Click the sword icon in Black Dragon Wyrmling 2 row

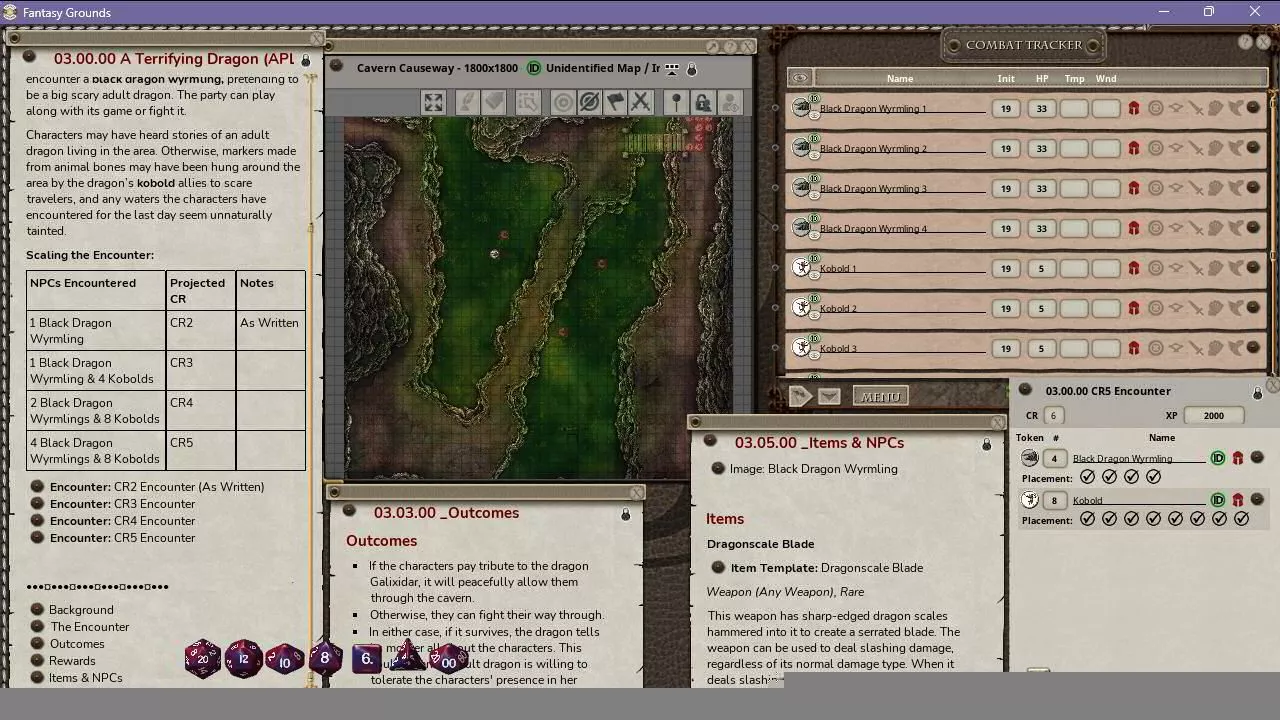tap(1195, 148)
